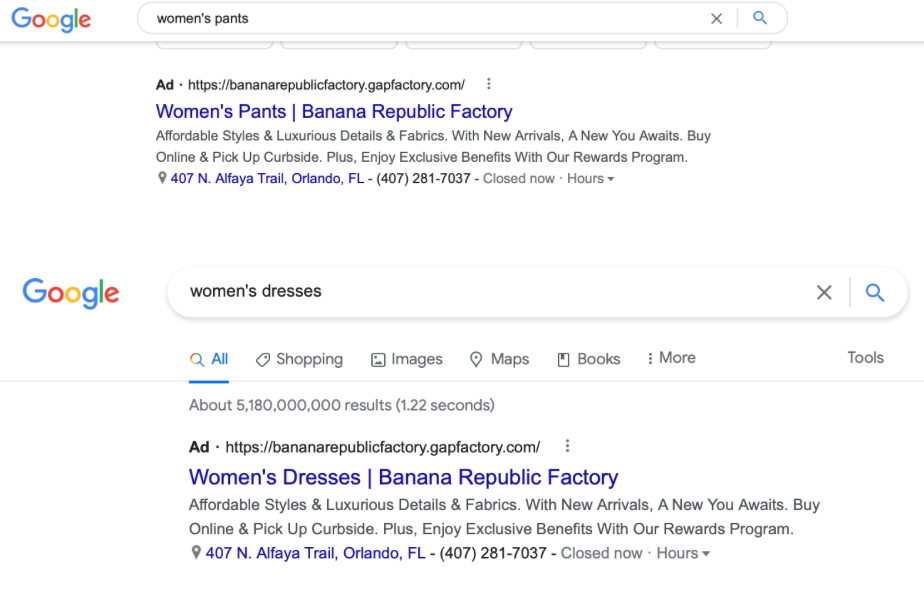924x612 pixels.
Task: Click the search magnifier for women's dresses
Action: tap(875, 292)
